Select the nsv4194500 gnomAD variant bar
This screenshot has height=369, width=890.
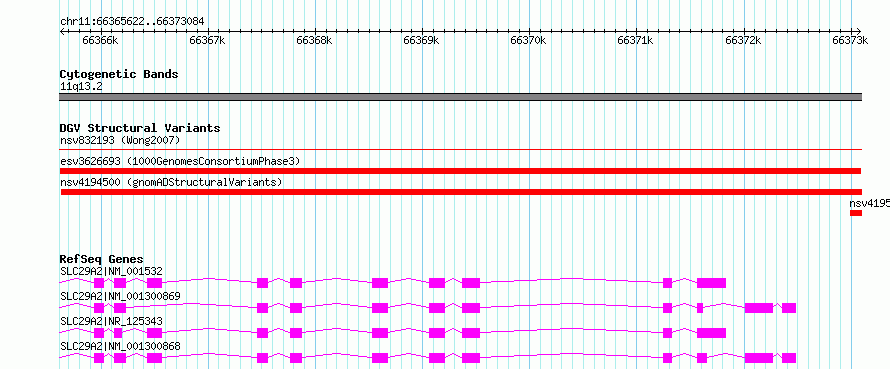click(461, 192)
